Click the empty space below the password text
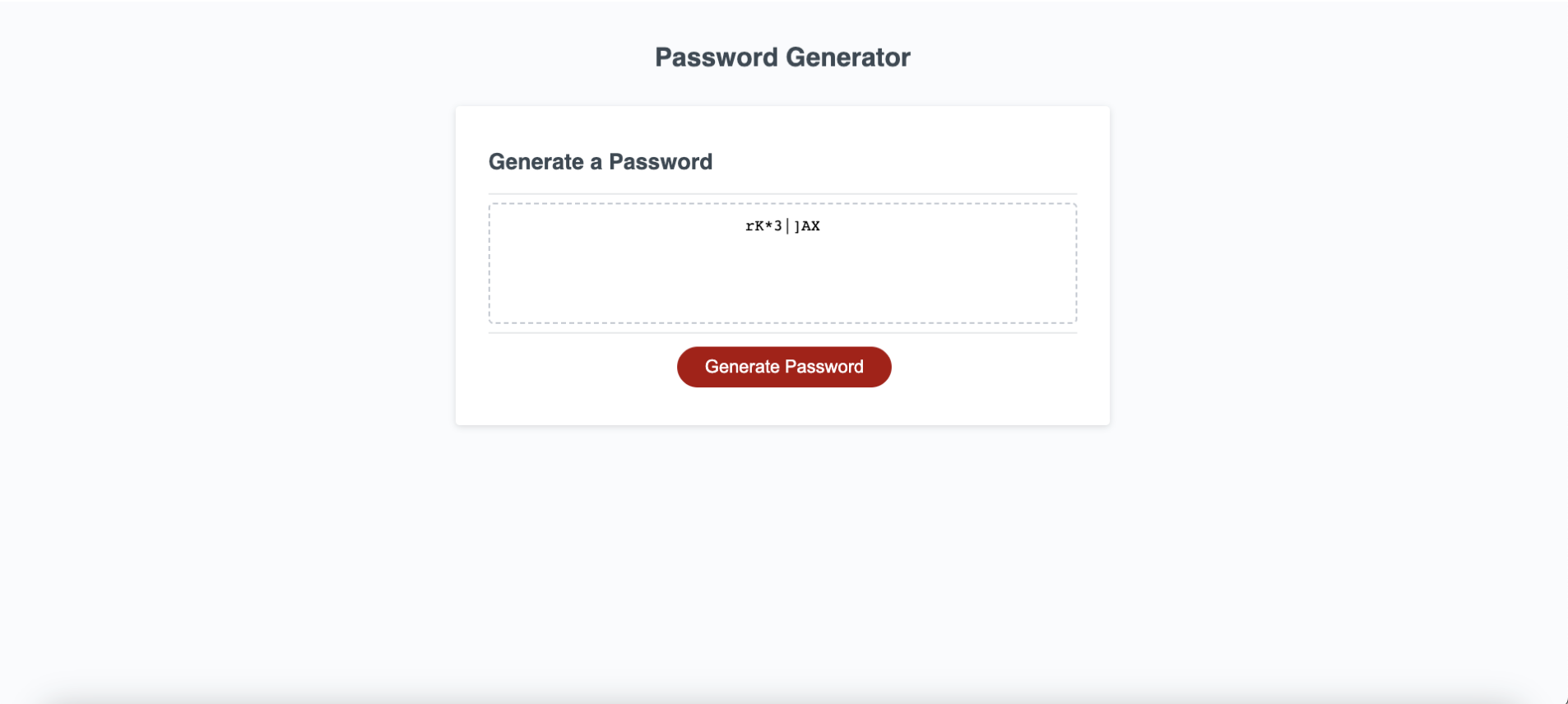This screenshot has height=704, width=1568. [782, 288]
